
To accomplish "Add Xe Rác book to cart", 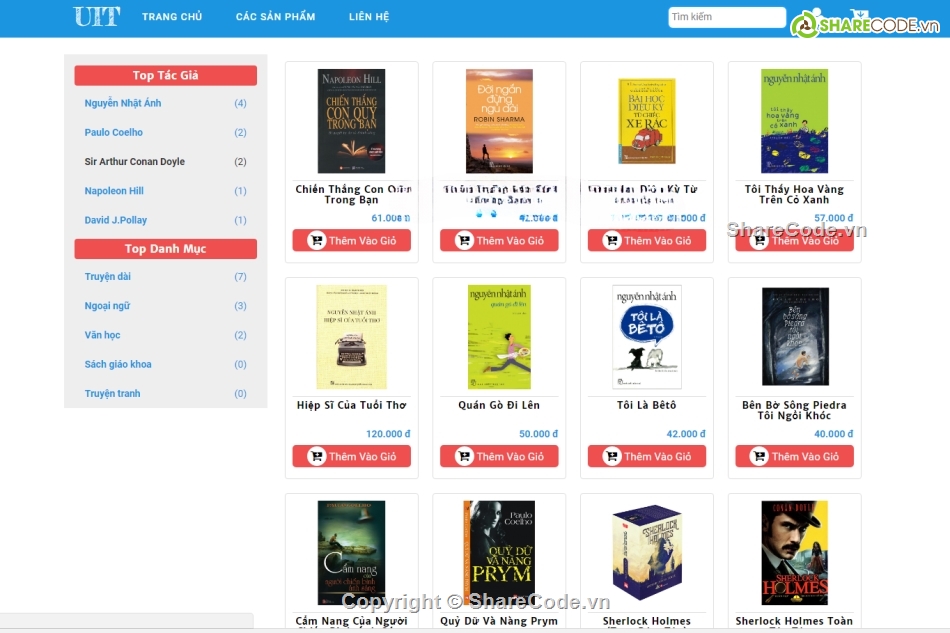I will pos(646,240).
